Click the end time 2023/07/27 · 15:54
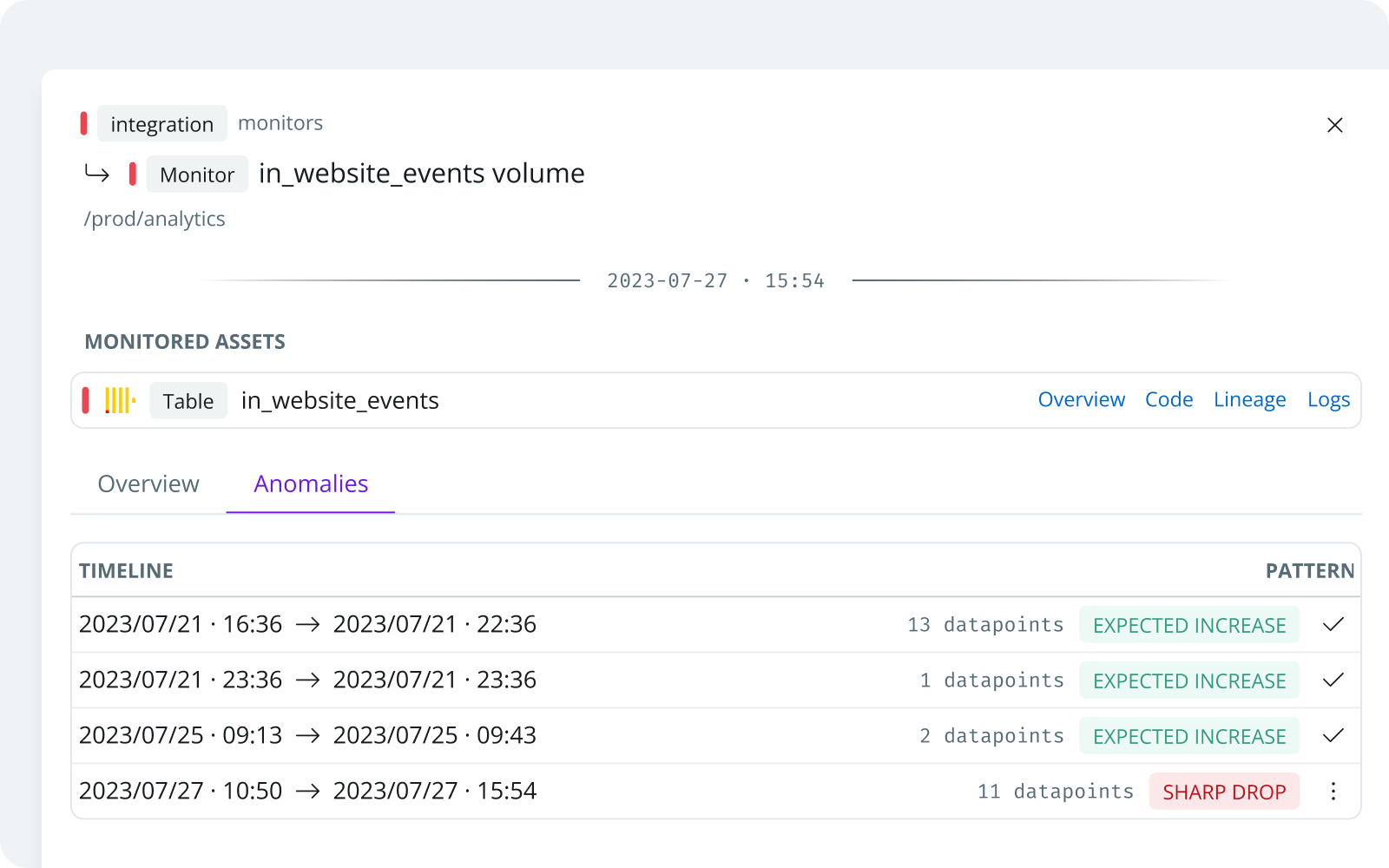This screenshot has height=868, width=1389. (x=435, y=791)
